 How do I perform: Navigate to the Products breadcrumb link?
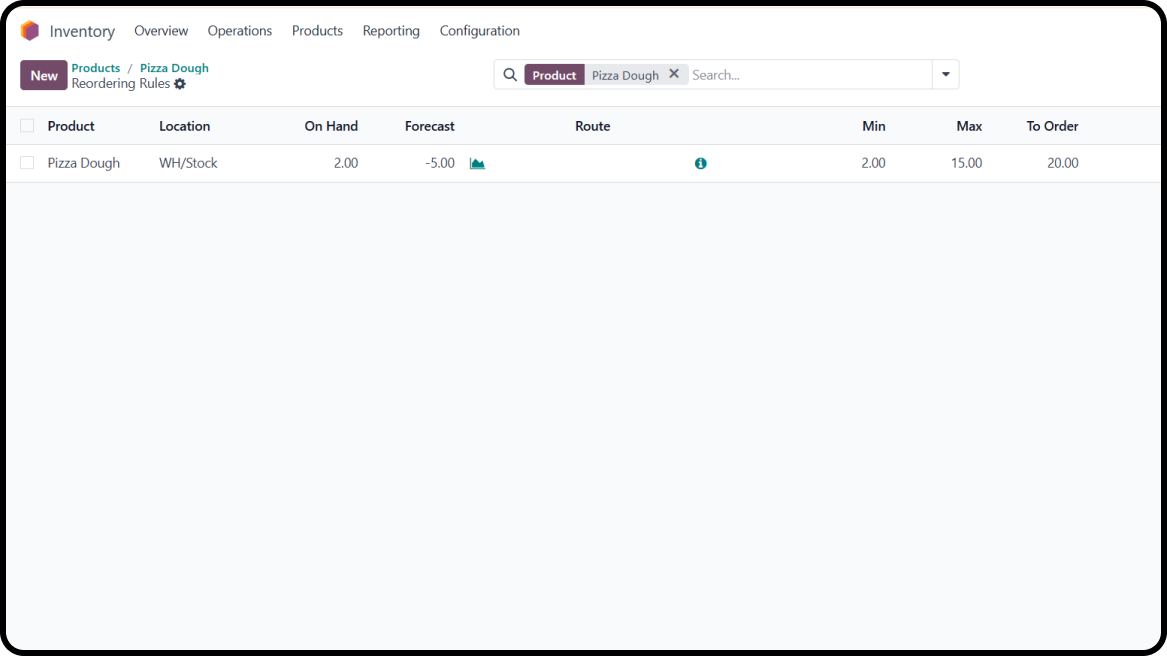[96, 68]
